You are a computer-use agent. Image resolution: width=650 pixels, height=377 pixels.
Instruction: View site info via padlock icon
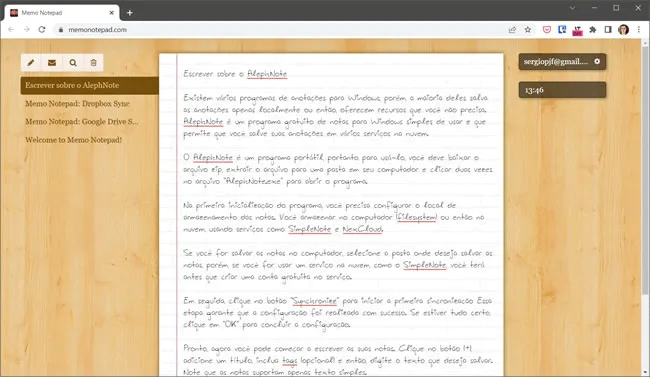[x=61, y=29]
